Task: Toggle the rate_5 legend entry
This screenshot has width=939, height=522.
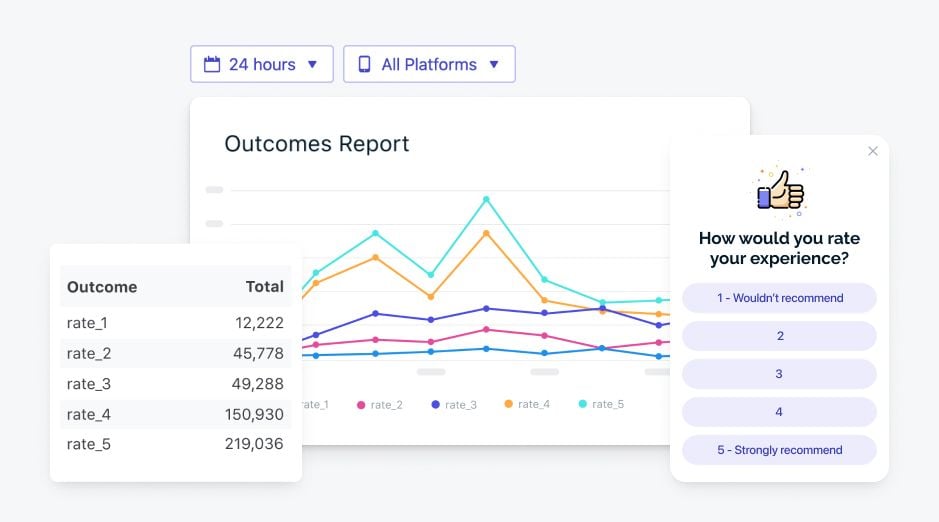Action: pyautogui.click(x=601, y=404)
